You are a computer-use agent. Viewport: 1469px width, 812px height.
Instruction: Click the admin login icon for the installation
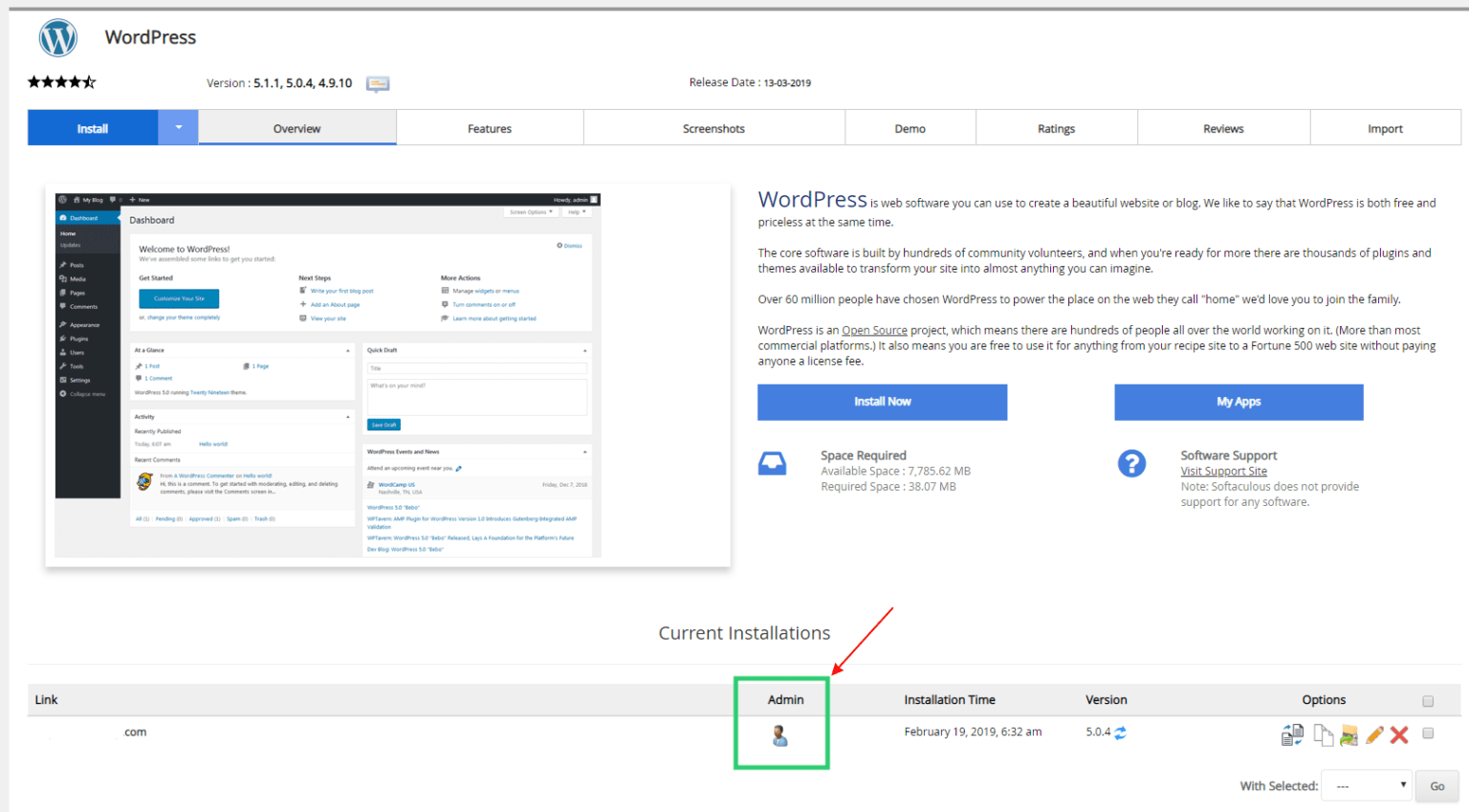(x=779, y=735)
